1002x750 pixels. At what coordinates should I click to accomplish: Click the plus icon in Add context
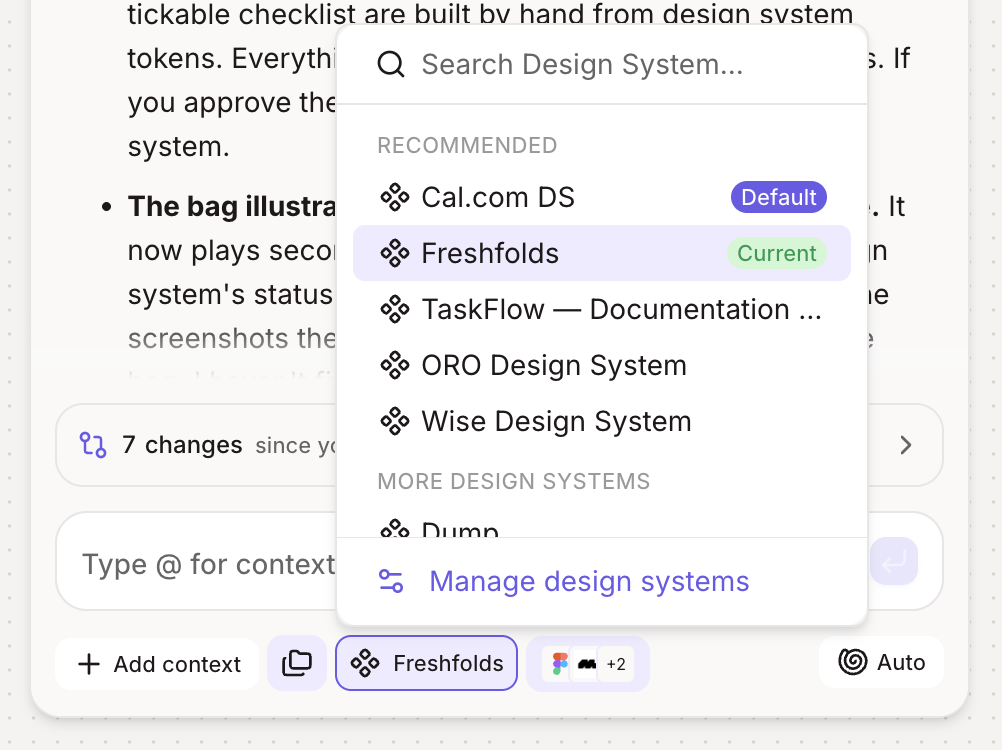pos(89,664)
